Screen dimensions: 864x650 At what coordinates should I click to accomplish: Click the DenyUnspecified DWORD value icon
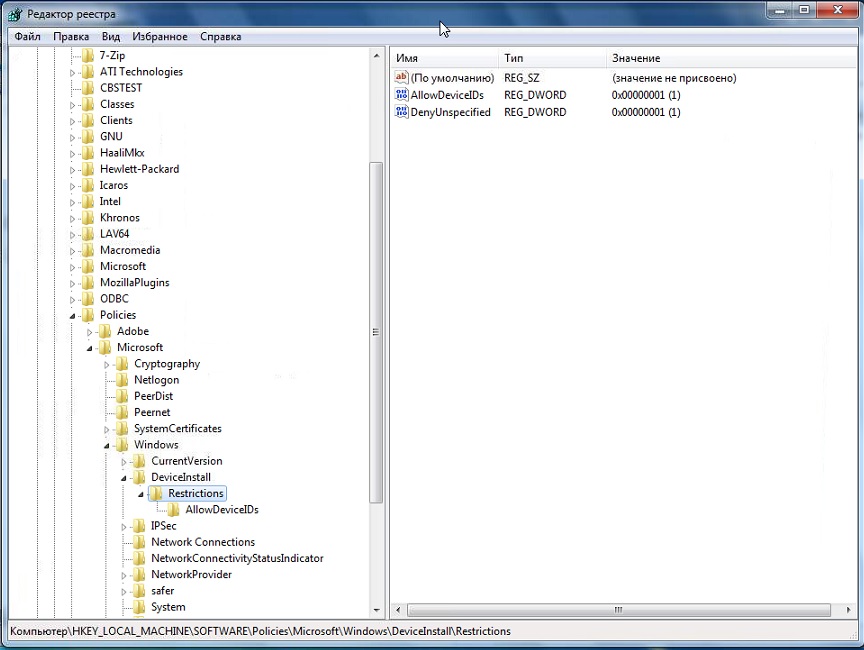tap(402, 112)
